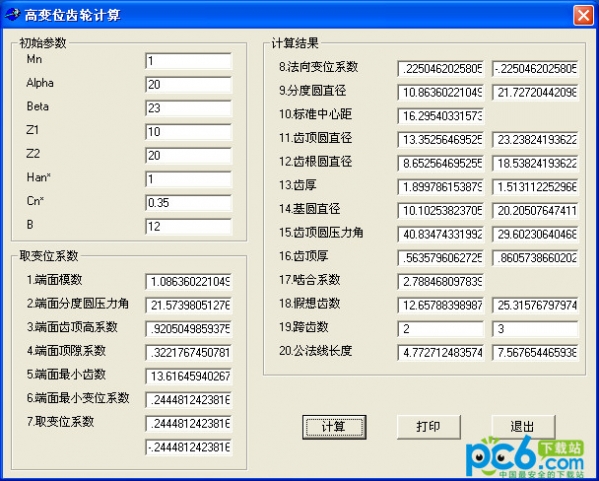
Task: Click the B width input field
Action: pyautogui.click(x=188, y=227)
